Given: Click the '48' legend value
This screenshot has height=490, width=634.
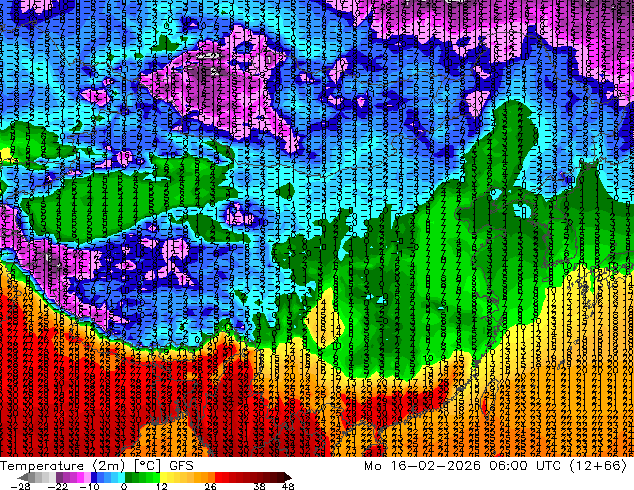Looking at the screenshot, I should click(x=288, y=487).
